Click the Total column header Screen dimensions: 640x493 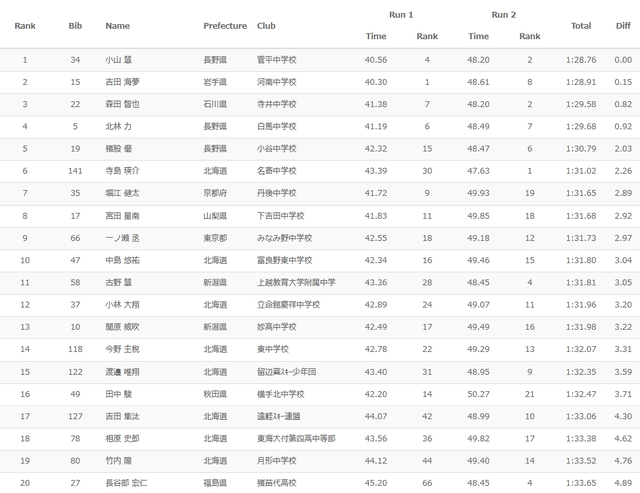pos(581,26)
